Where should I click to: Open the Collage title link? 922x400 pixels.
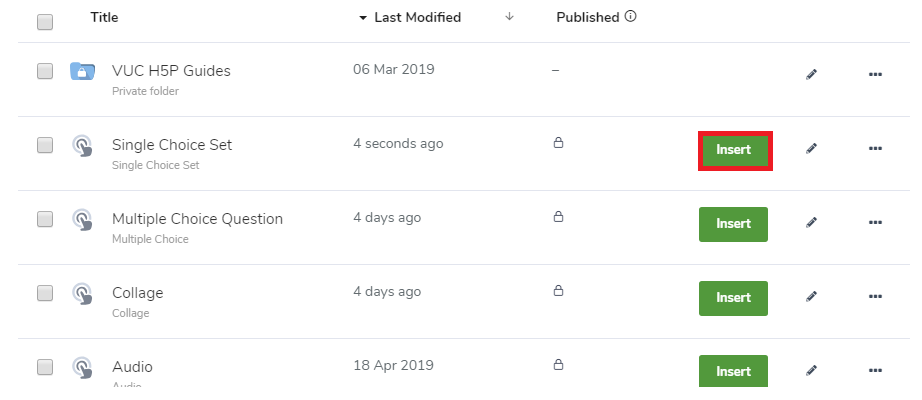pos(138,293)
